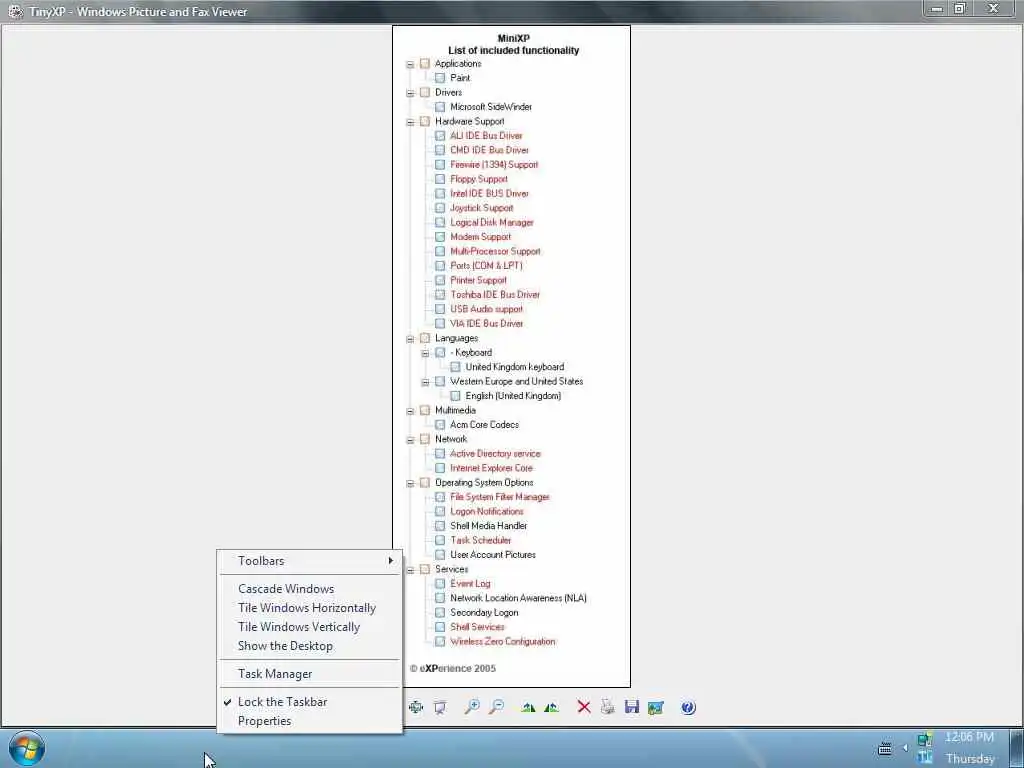Collapse the Keyboard subnode
The width and height of the screenshot is (1024, 768).
coord(425,353)
